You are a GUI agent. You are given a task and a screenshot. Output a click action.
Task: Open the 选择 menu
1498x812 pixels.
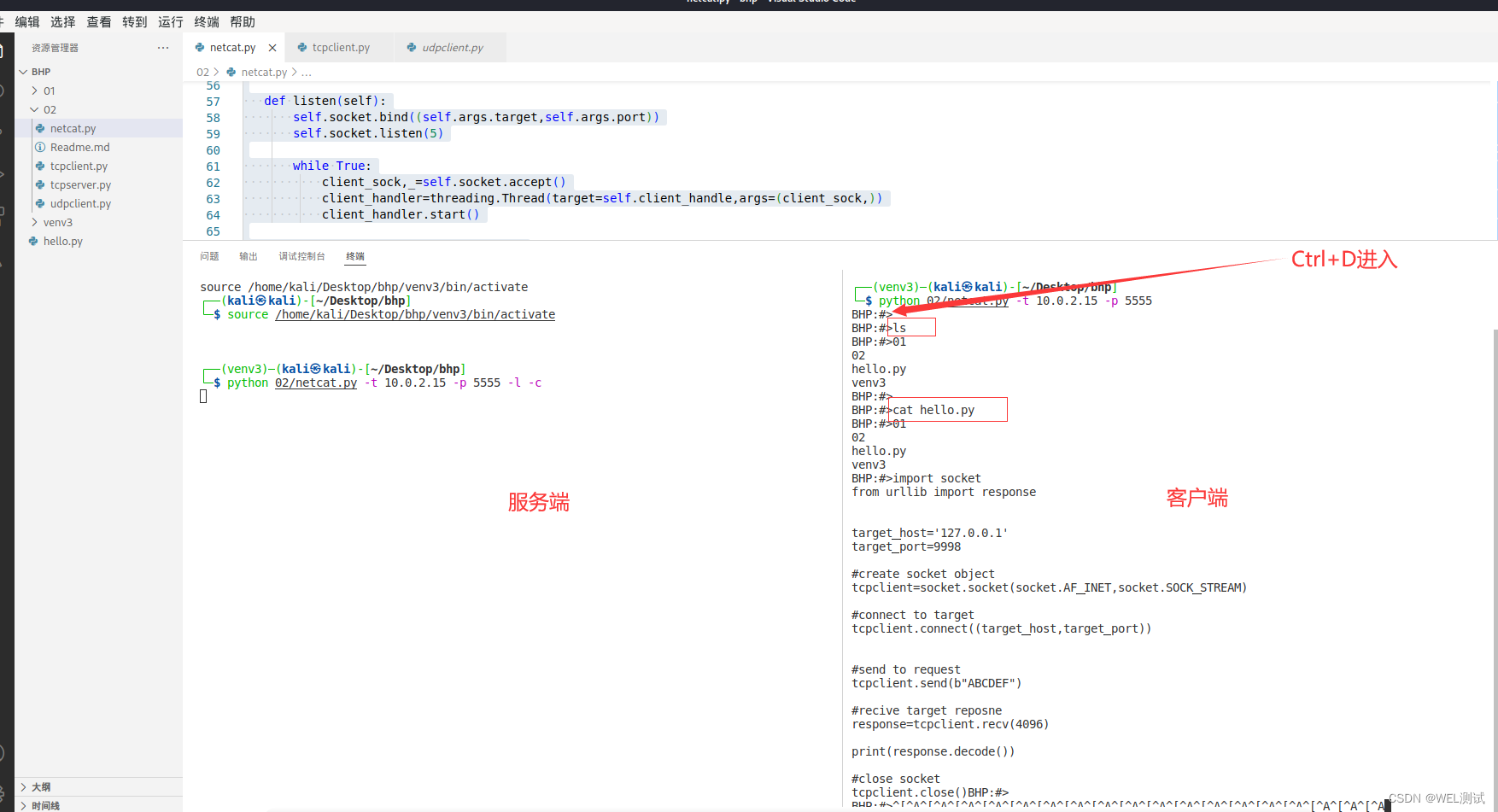click(63, 22)
